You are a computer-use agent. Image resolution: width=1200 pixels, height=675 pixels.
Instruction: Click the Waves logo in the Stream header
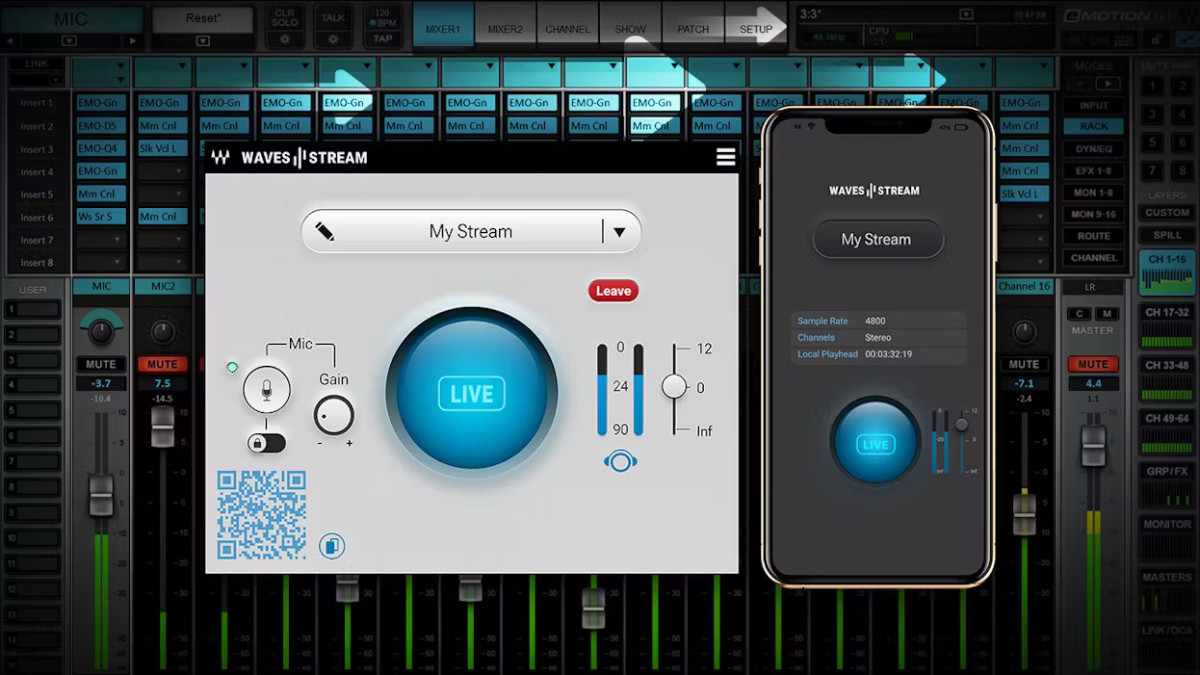point(221,157)
